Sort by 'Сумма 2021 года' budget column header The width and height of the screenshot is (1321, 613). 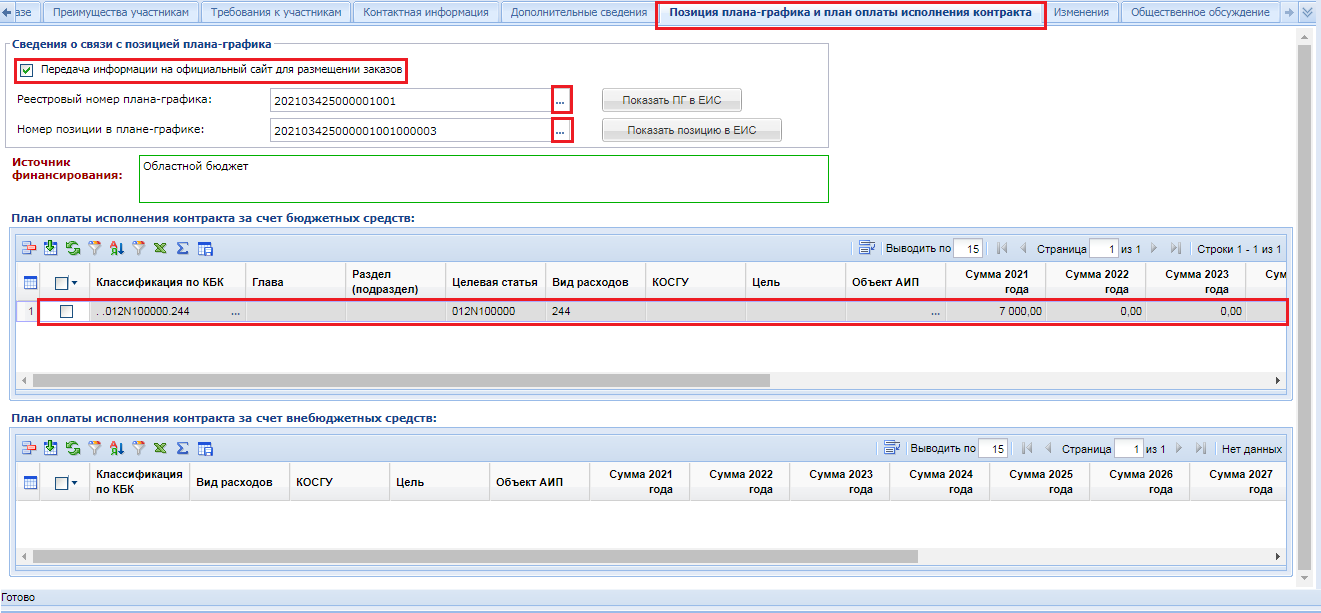pyautogui.click(x=995, y=283)
